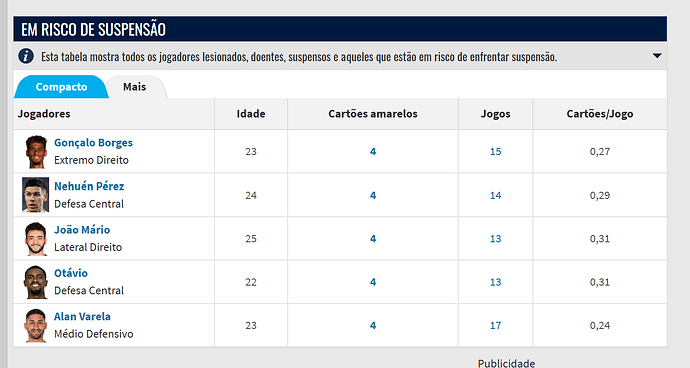690x368 pixels.
Task: Sort by Cartões amarelos column header
Action: (373, 114)
